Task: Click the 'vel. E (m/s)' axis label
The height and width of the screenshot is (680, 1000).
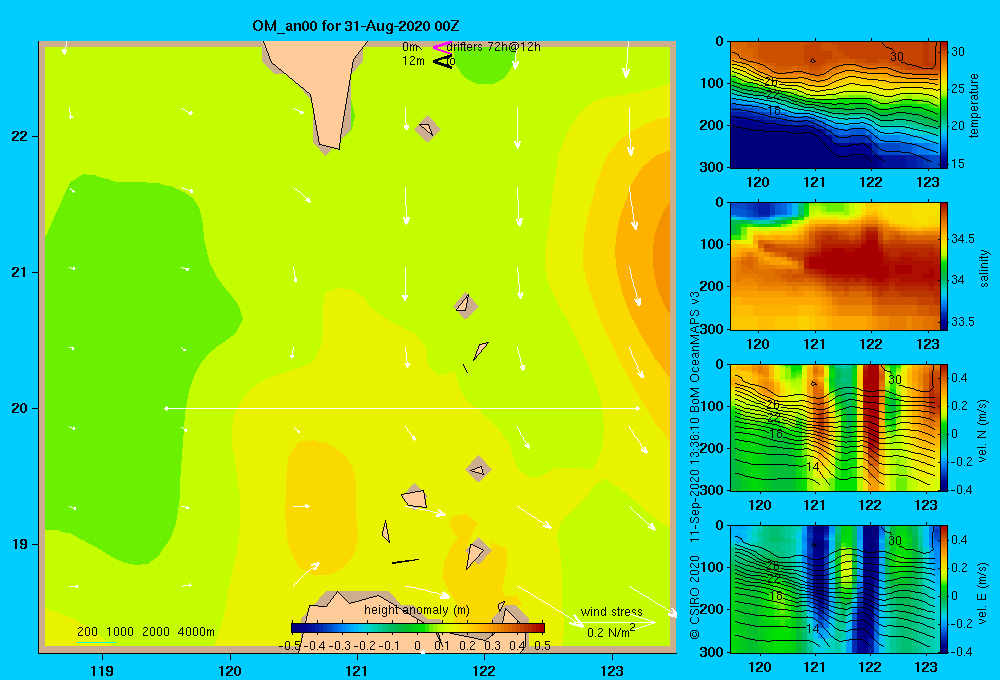Action: [982, 593]
